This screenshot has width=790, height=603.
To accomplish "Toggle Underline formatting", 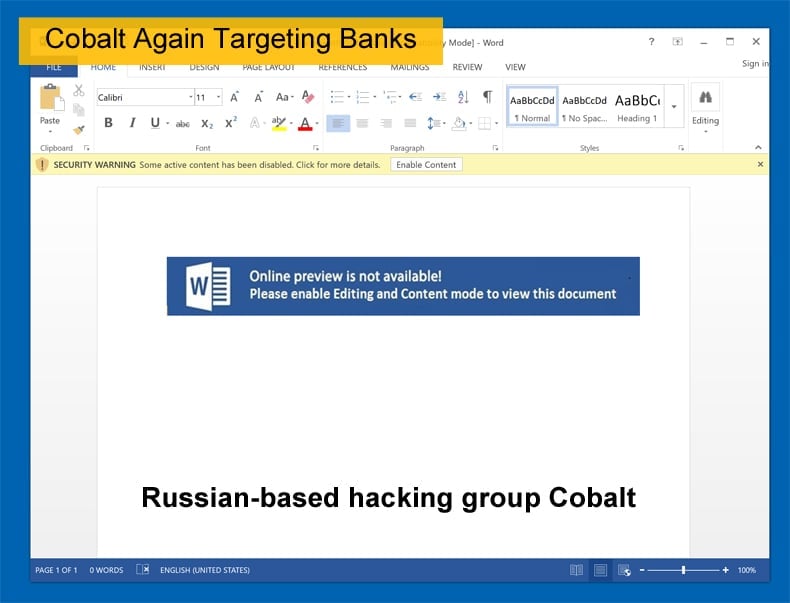I will 155,123.
